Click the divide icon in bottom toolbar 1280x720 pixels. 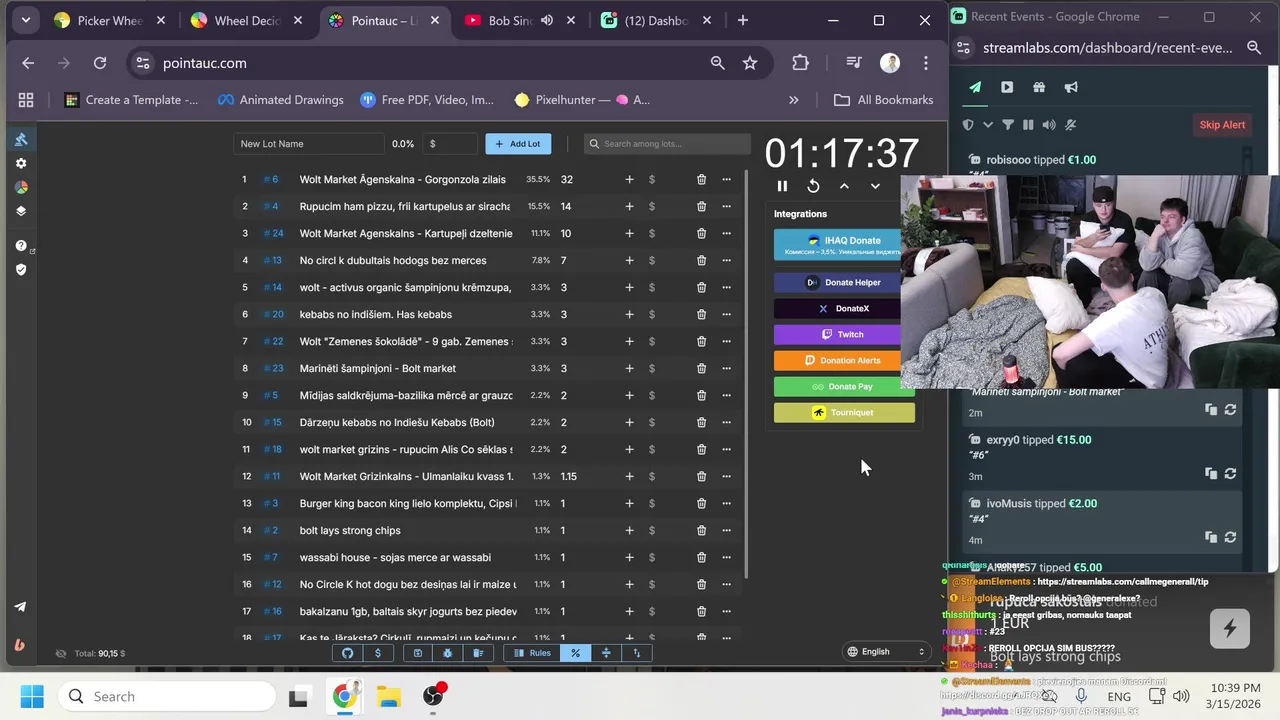tap(606, 653)
